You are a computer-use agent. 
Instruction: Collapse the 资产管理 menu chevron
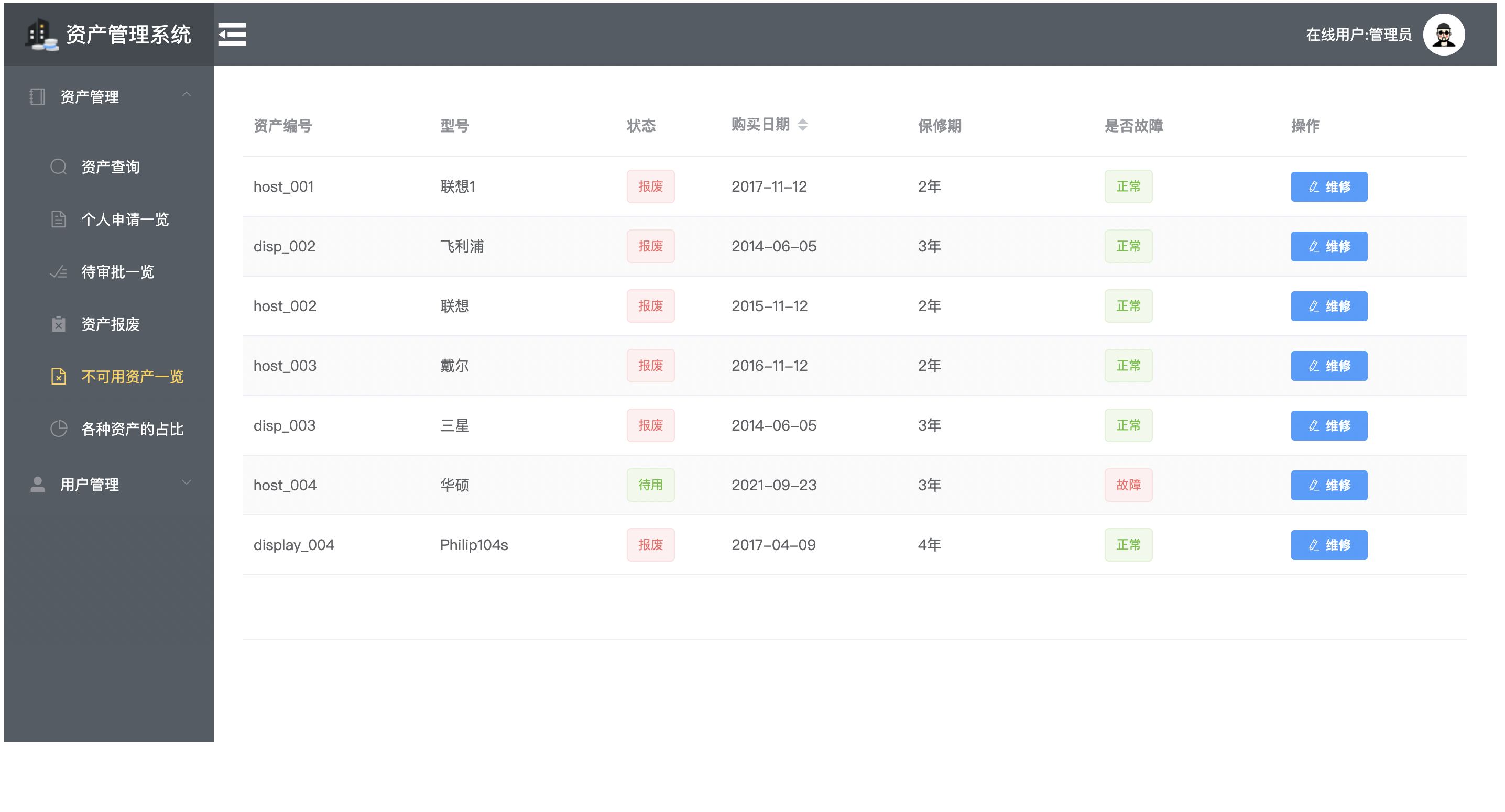click(x=187, y=95)
